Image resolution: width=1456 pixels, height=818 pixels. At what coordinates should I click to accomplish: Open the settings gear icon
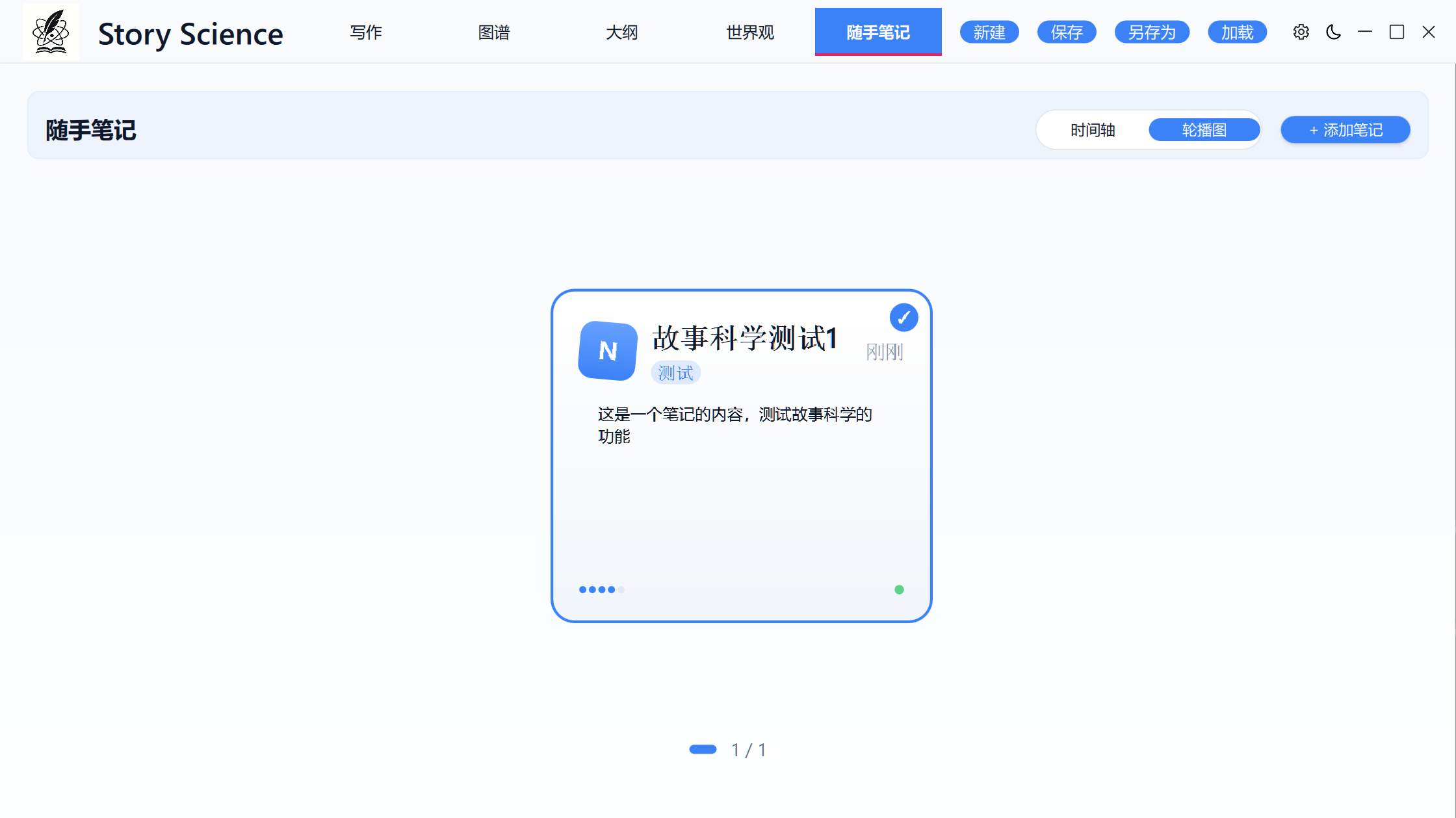click(1301, 32)
